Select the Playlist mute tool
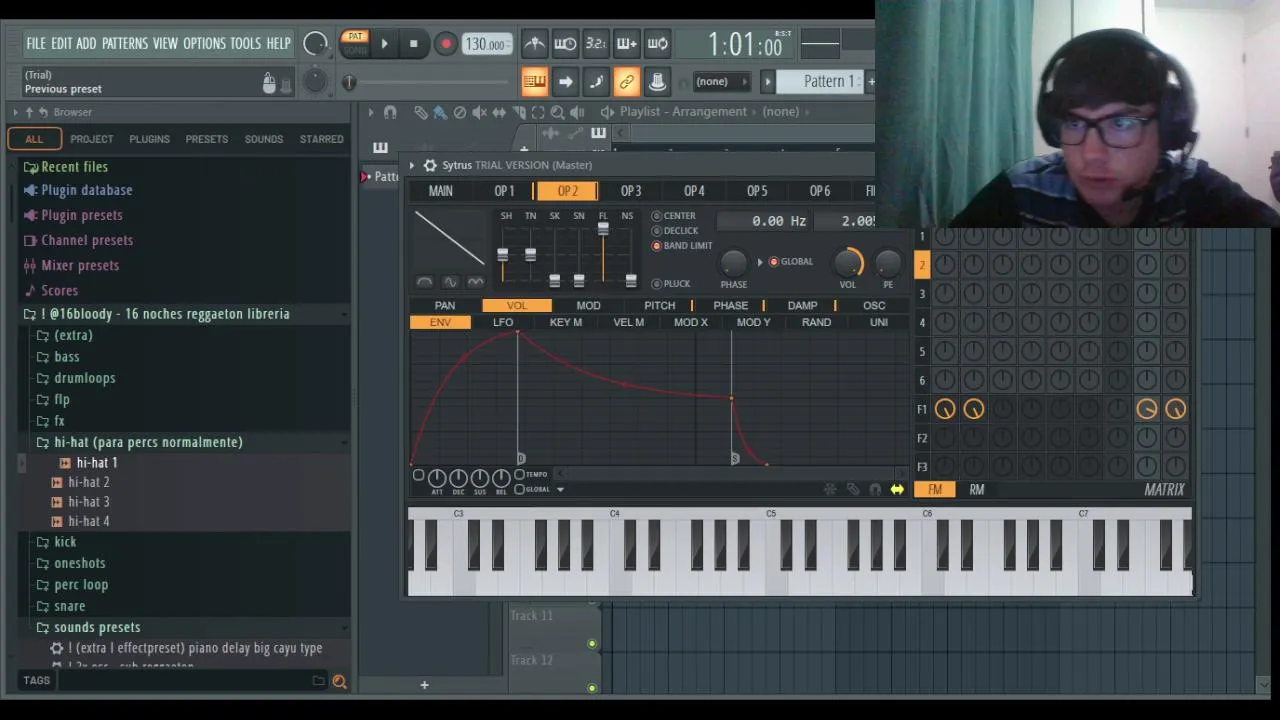This screenshot has height=720, width=1280. point(480,112)
